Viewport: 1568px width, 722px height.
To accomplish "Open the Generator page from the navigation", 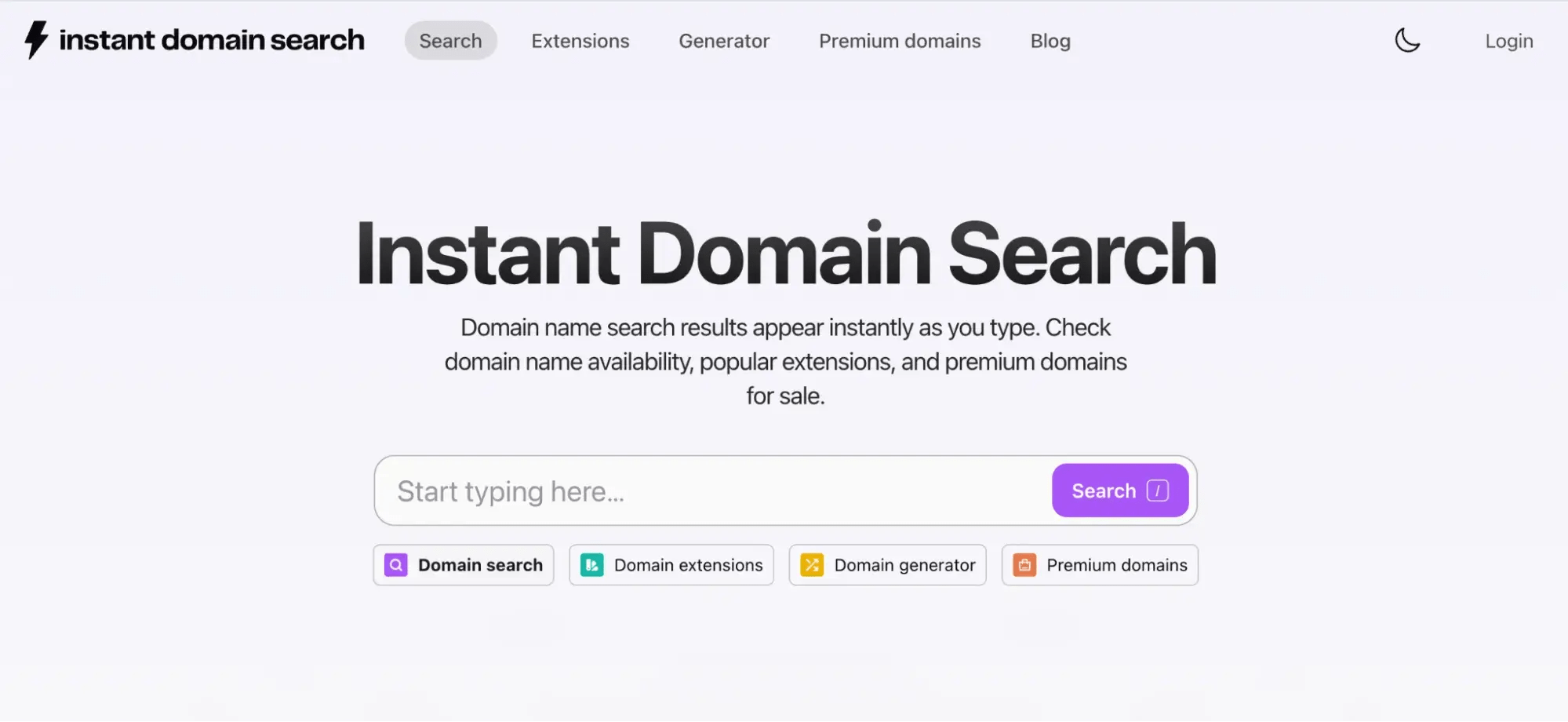I will (723, 40).
